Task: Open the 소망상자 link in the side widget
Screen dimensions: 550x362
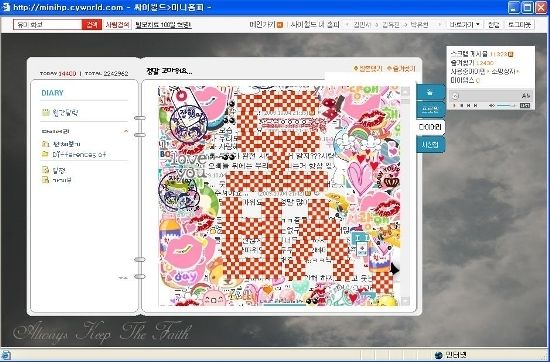Action: 504,72
